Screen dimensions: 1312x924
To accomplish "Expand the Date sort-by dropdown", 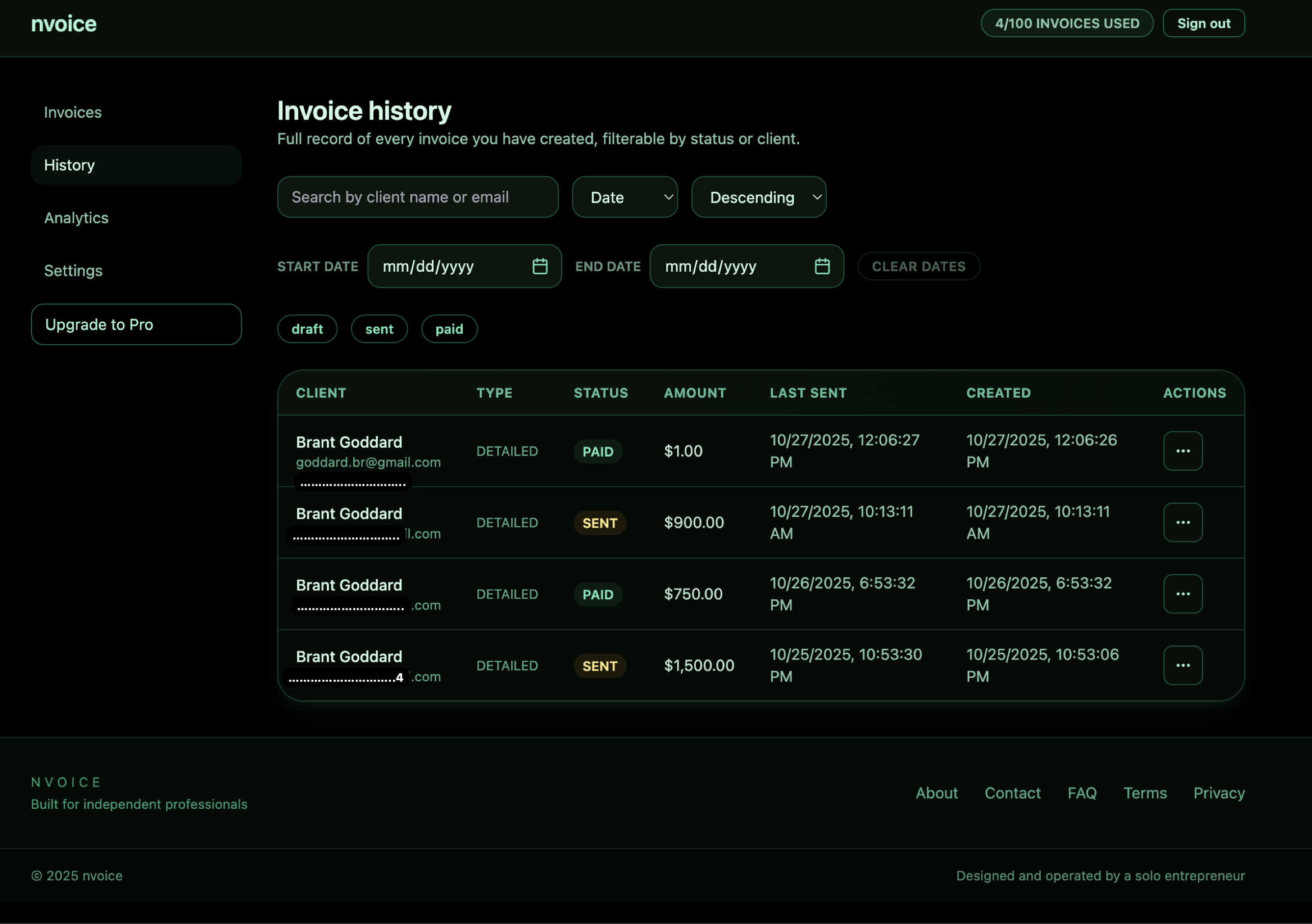I will (x=625, y=197).
